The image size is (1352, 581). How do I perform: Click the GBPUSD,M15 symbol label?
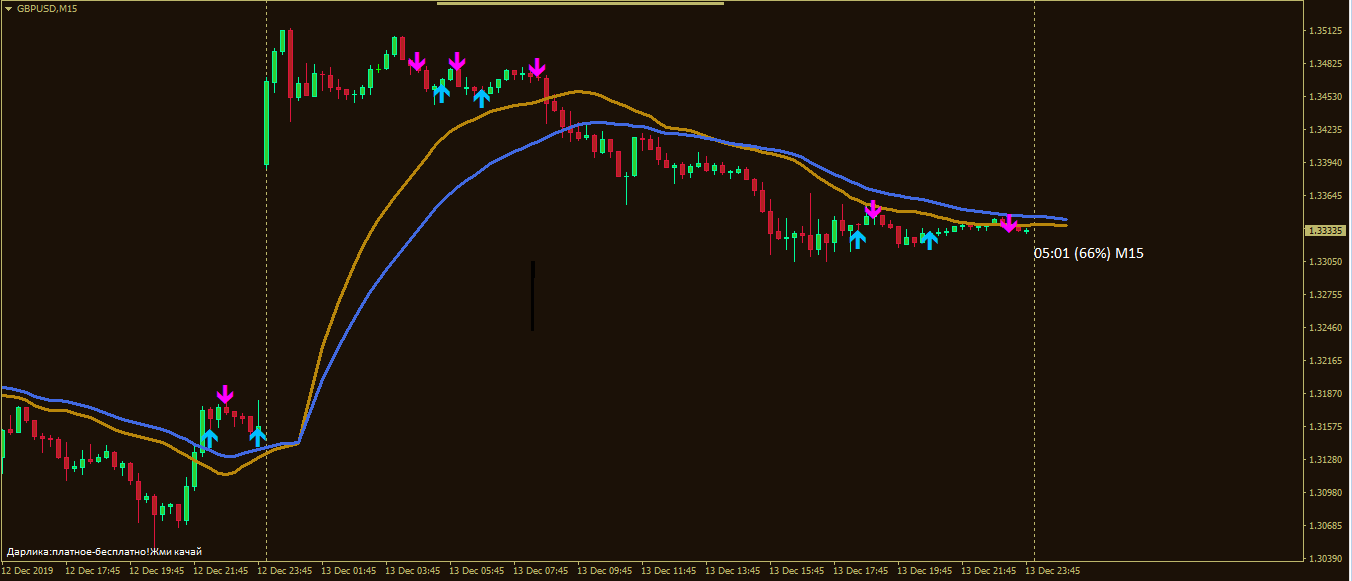pyautogui.click(x=46, y=8)
